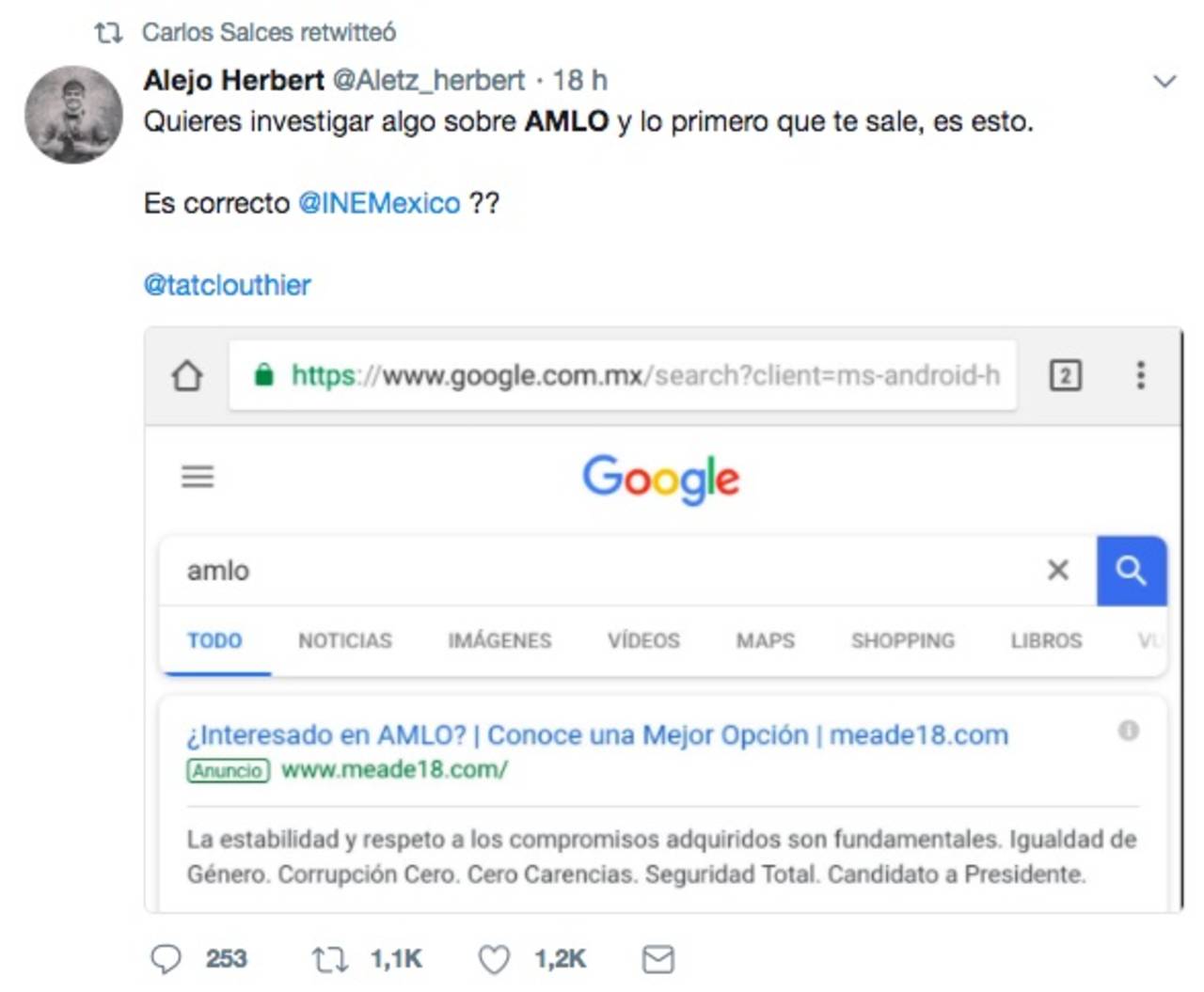Send tweet via direct message envelope icon
The width and height of the screenshot is (1204, 992).
tap(657, 959)
